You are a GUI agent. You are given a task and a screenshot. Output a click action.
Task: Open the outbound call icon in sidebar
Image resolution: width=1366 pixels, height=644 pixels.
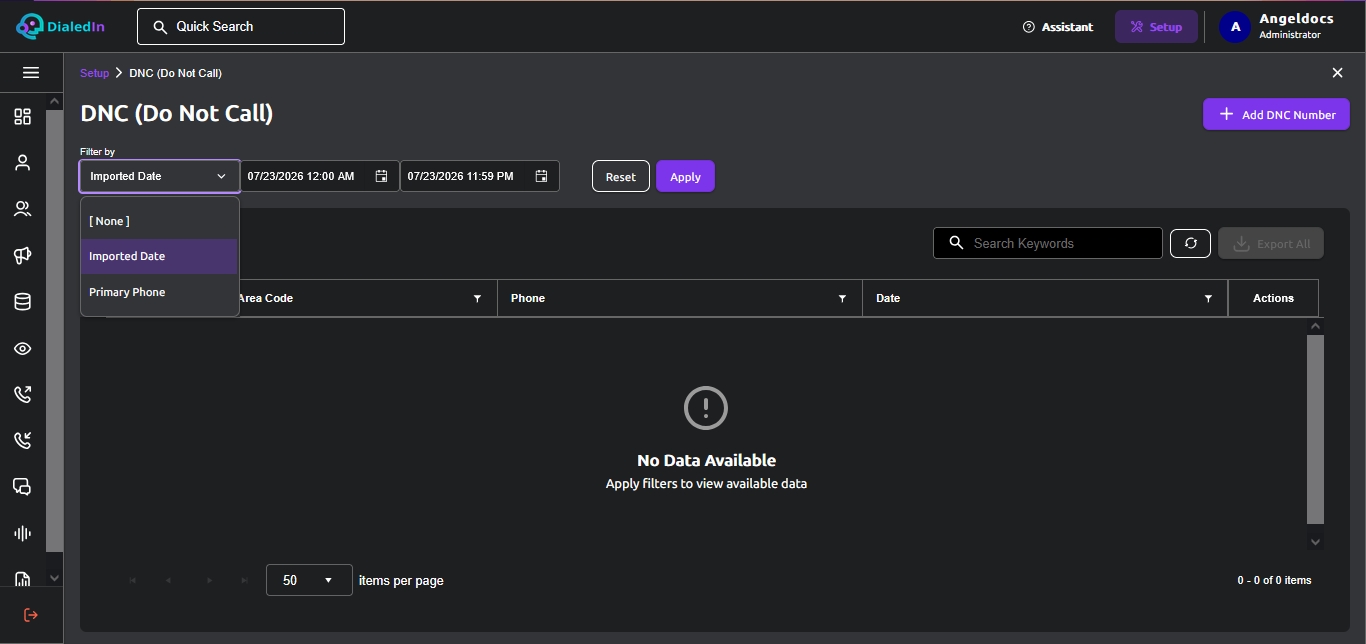tap(22, 394)
